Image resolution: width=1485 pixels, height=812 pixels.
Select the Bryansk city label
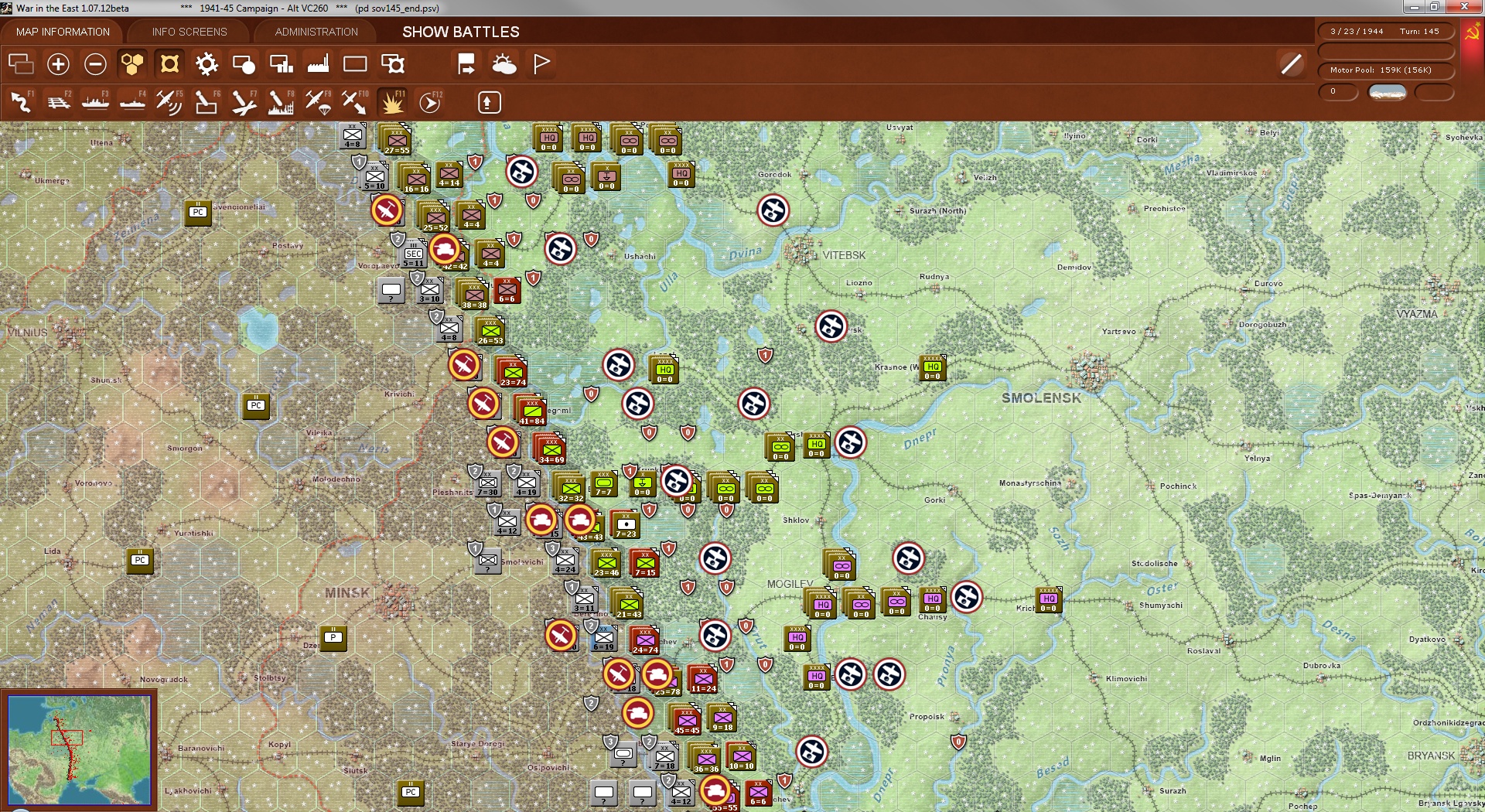tap(1431, 756)
